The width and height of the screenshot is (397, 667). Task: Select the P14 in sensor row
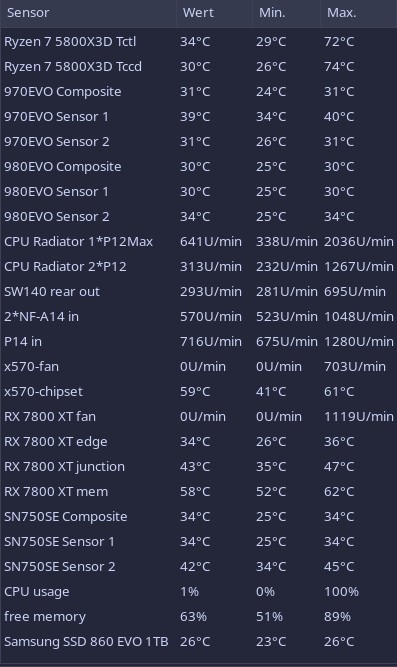point(198,342)
